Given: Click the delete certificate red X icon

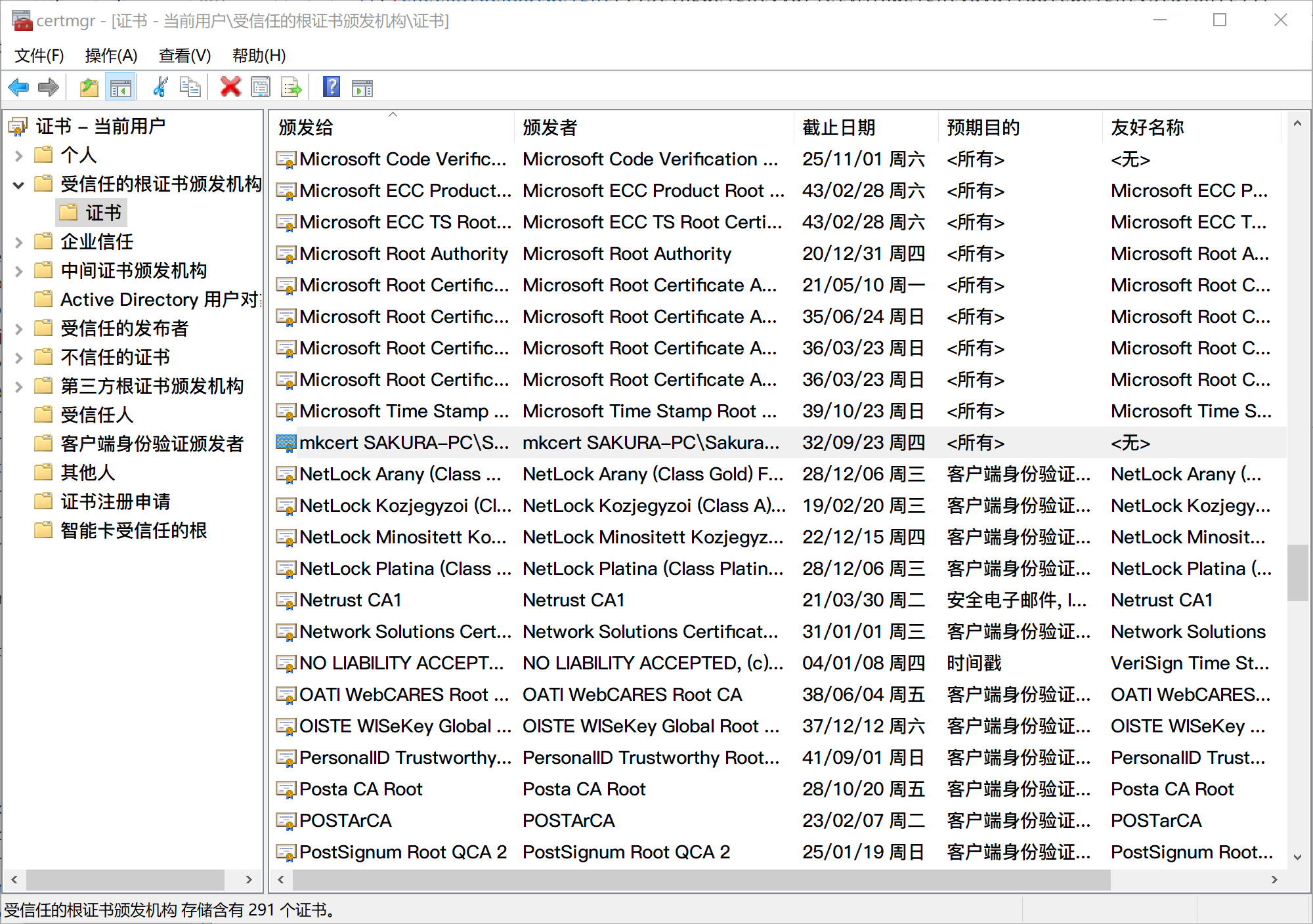Looking at the screenshot, I should coord(228,88).
